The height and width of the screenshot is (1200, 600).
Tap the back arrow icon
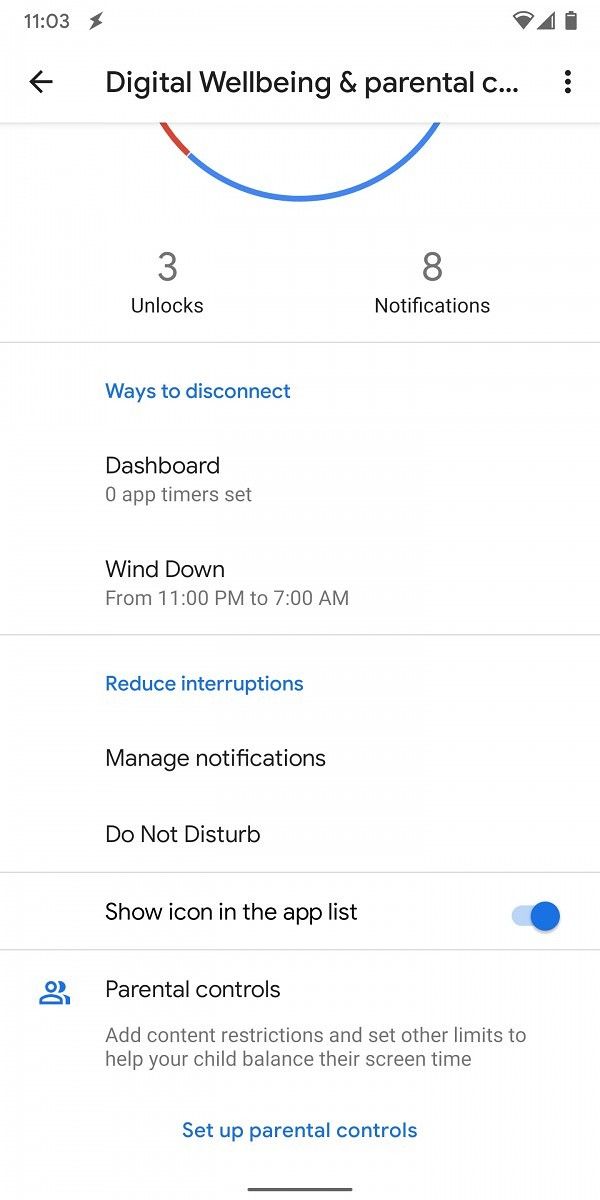[x=41, y=82]
